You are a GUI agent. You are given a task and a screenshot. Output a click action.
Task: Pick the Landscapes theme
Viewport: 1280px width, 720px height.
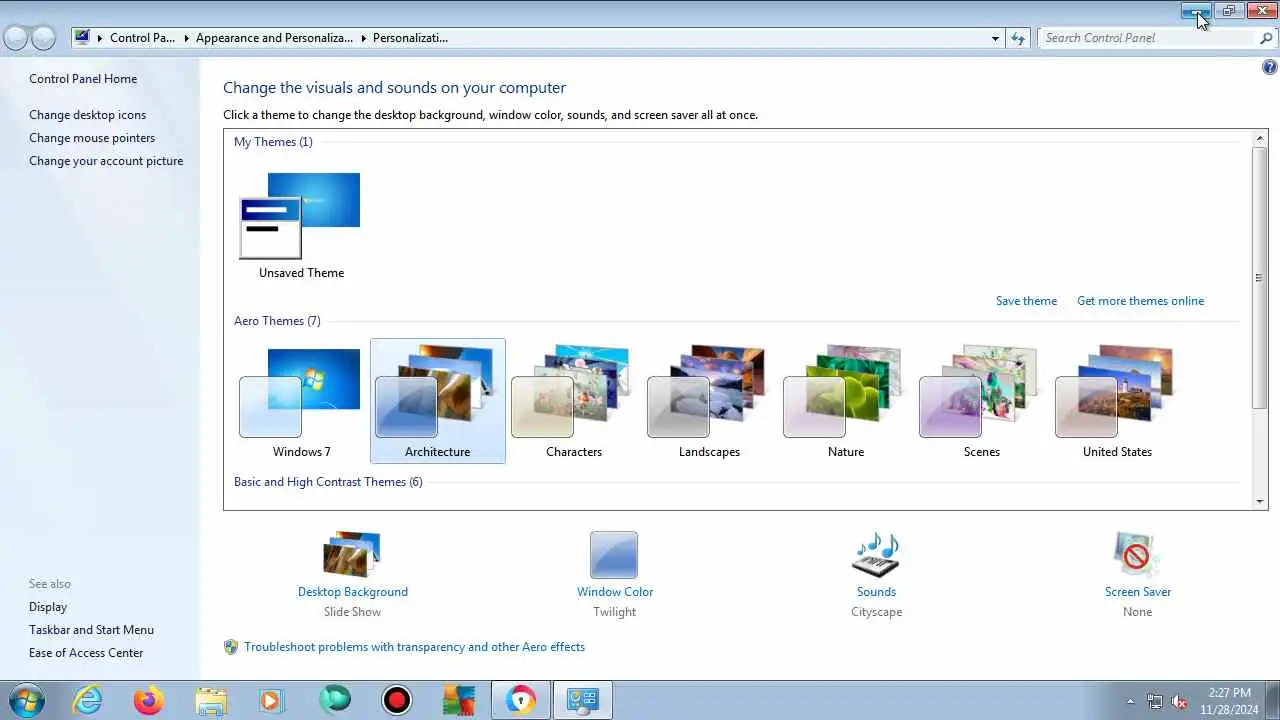710,401
